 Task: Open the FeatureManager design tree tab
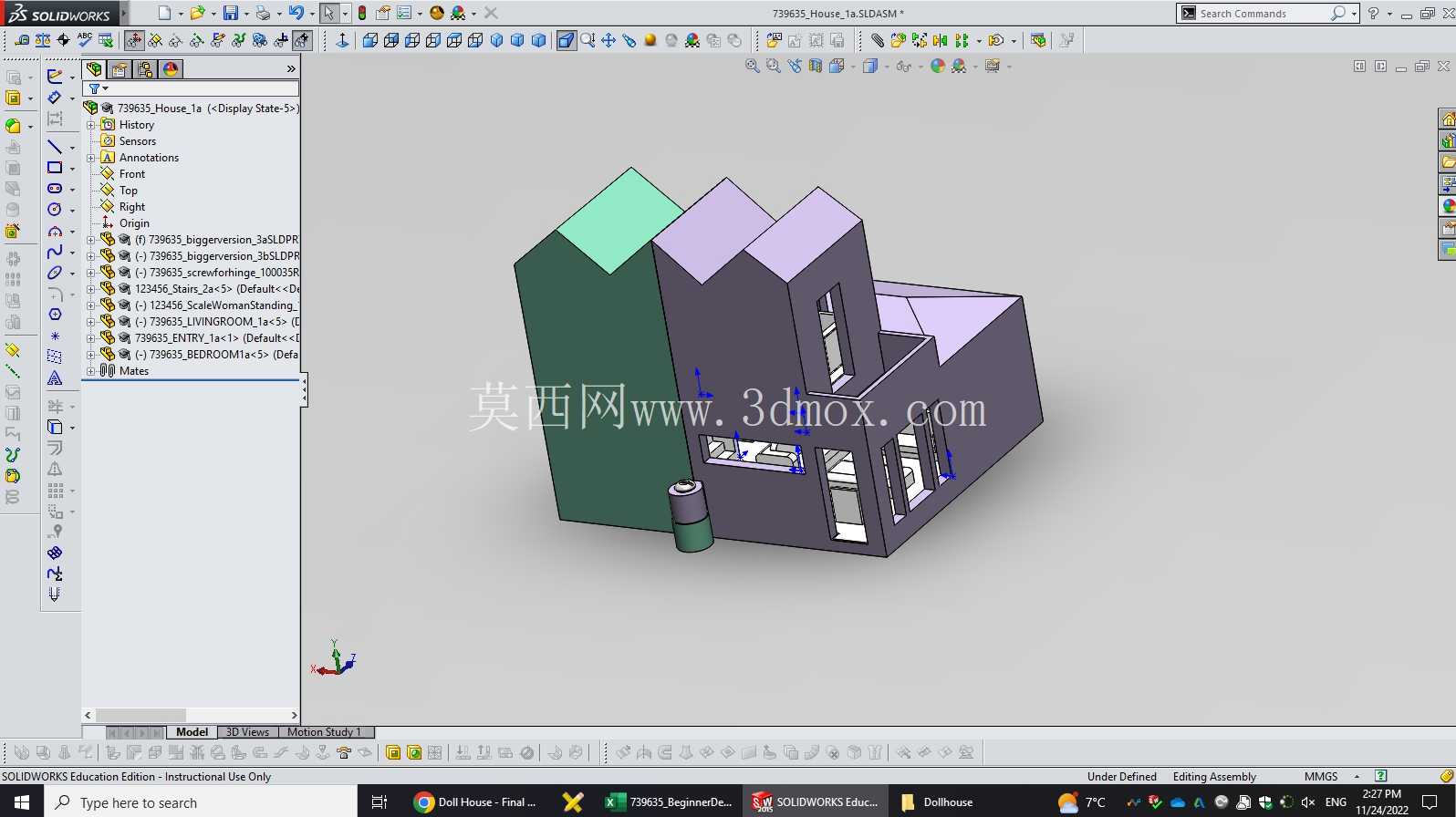(x=94, y=69)
